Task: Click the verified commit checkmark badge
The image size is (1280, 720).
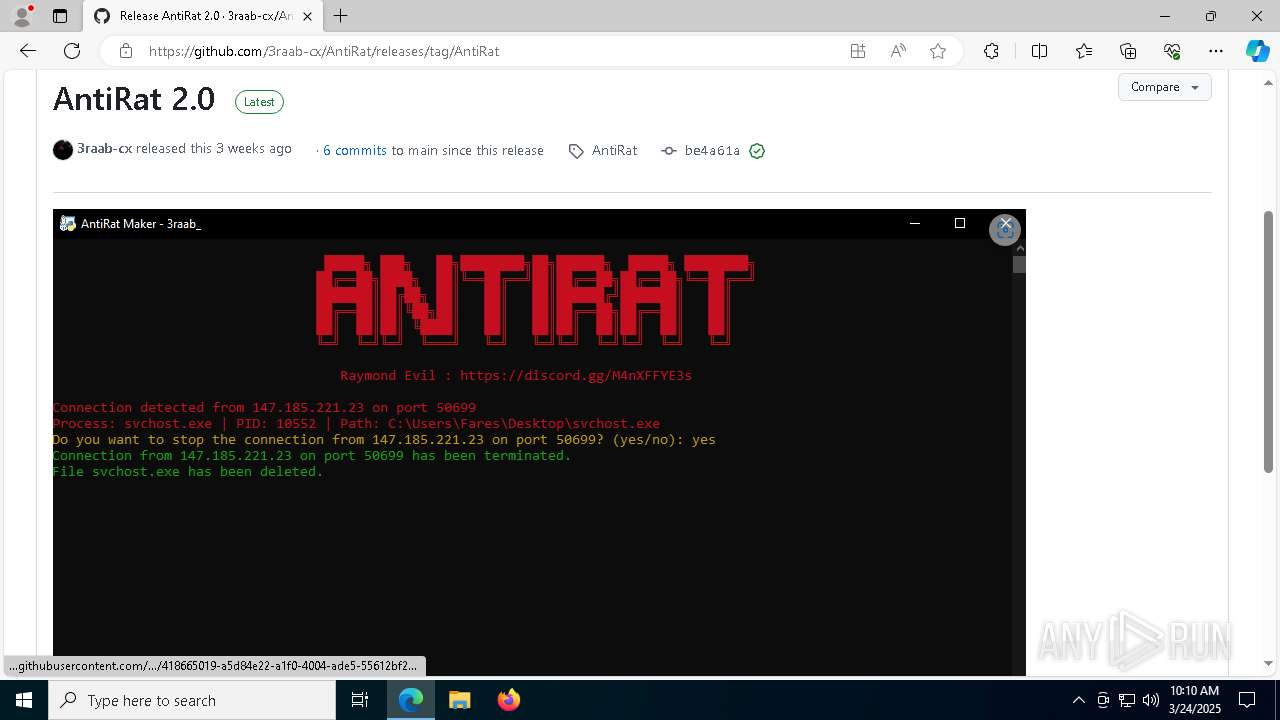Action: tap(757, 151)
